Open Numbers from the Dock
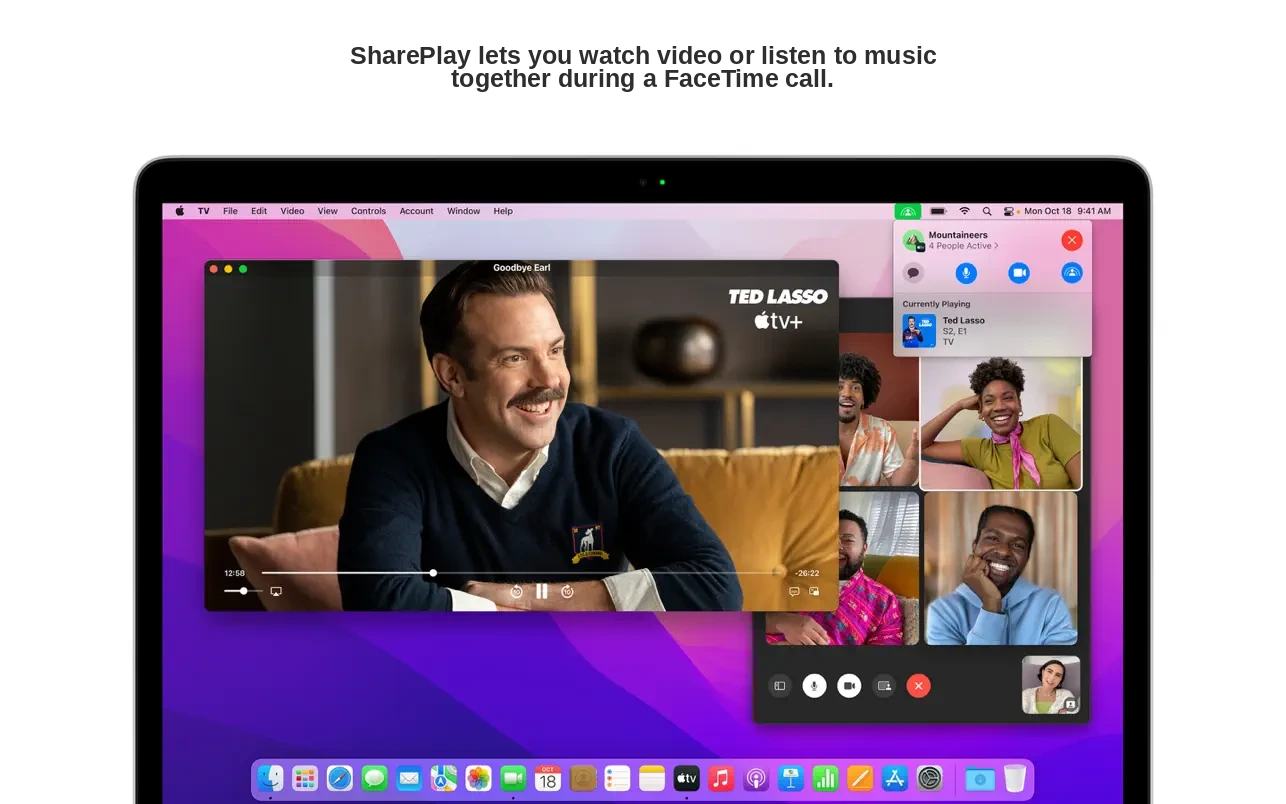 coord(825,778)
